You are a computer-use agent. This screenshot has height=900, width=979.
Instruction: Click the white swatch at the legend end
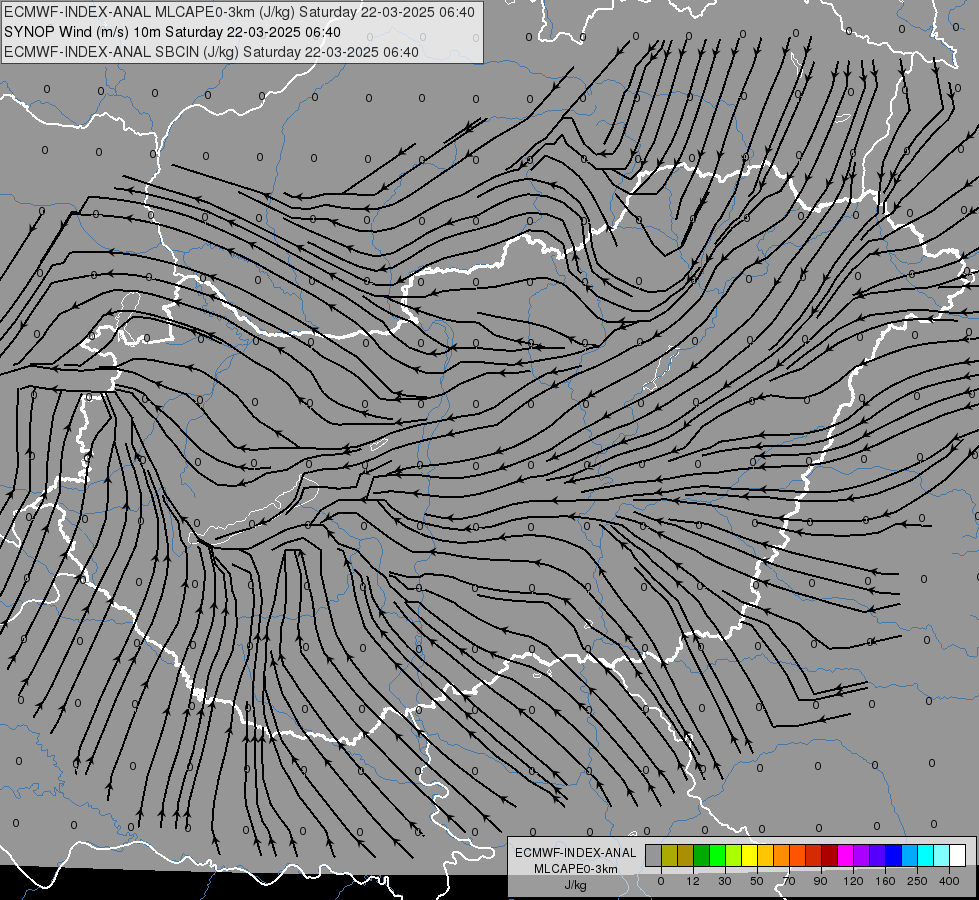pos(957,855)
